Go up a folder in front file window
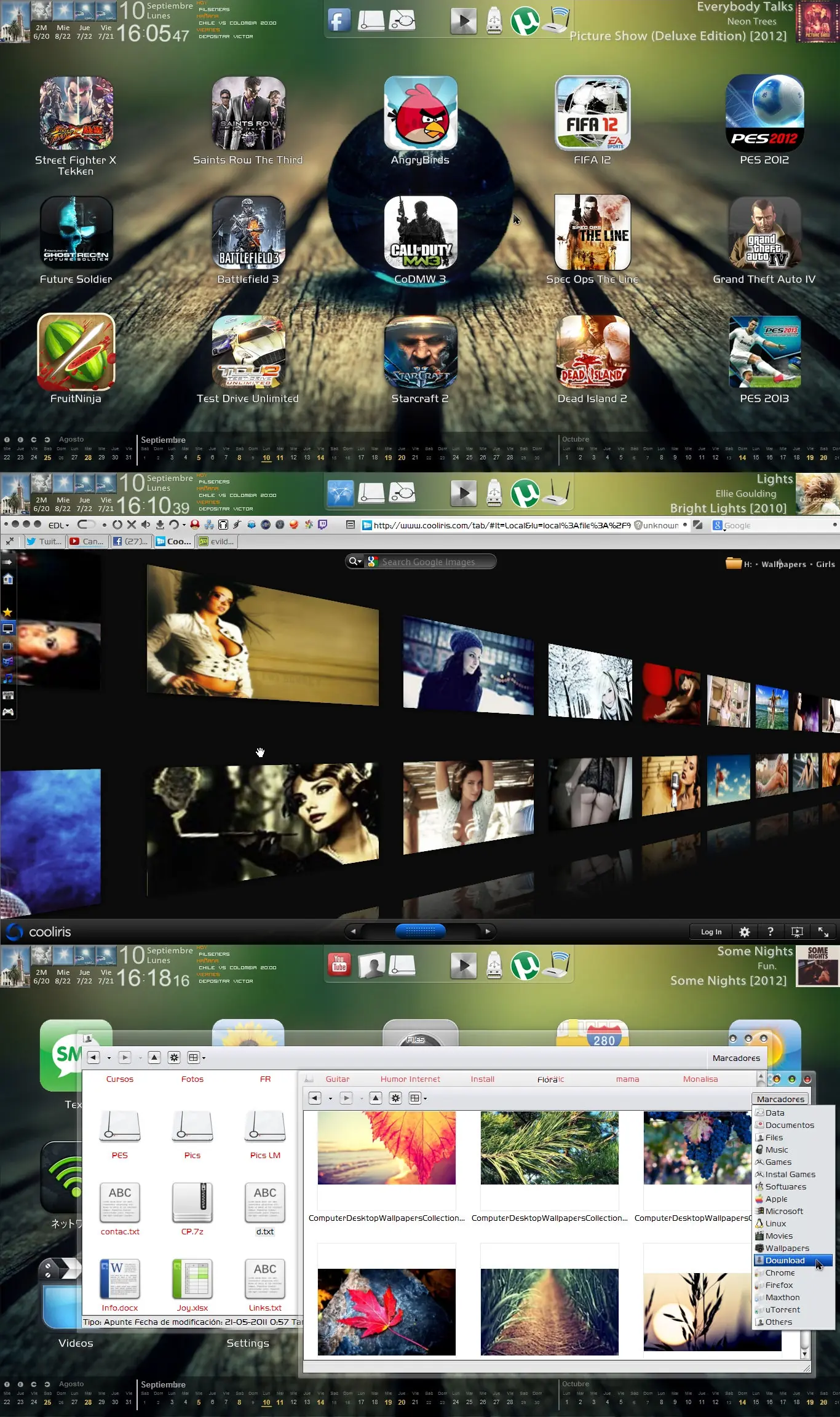840x1417 pixels. click(375, 1098)
